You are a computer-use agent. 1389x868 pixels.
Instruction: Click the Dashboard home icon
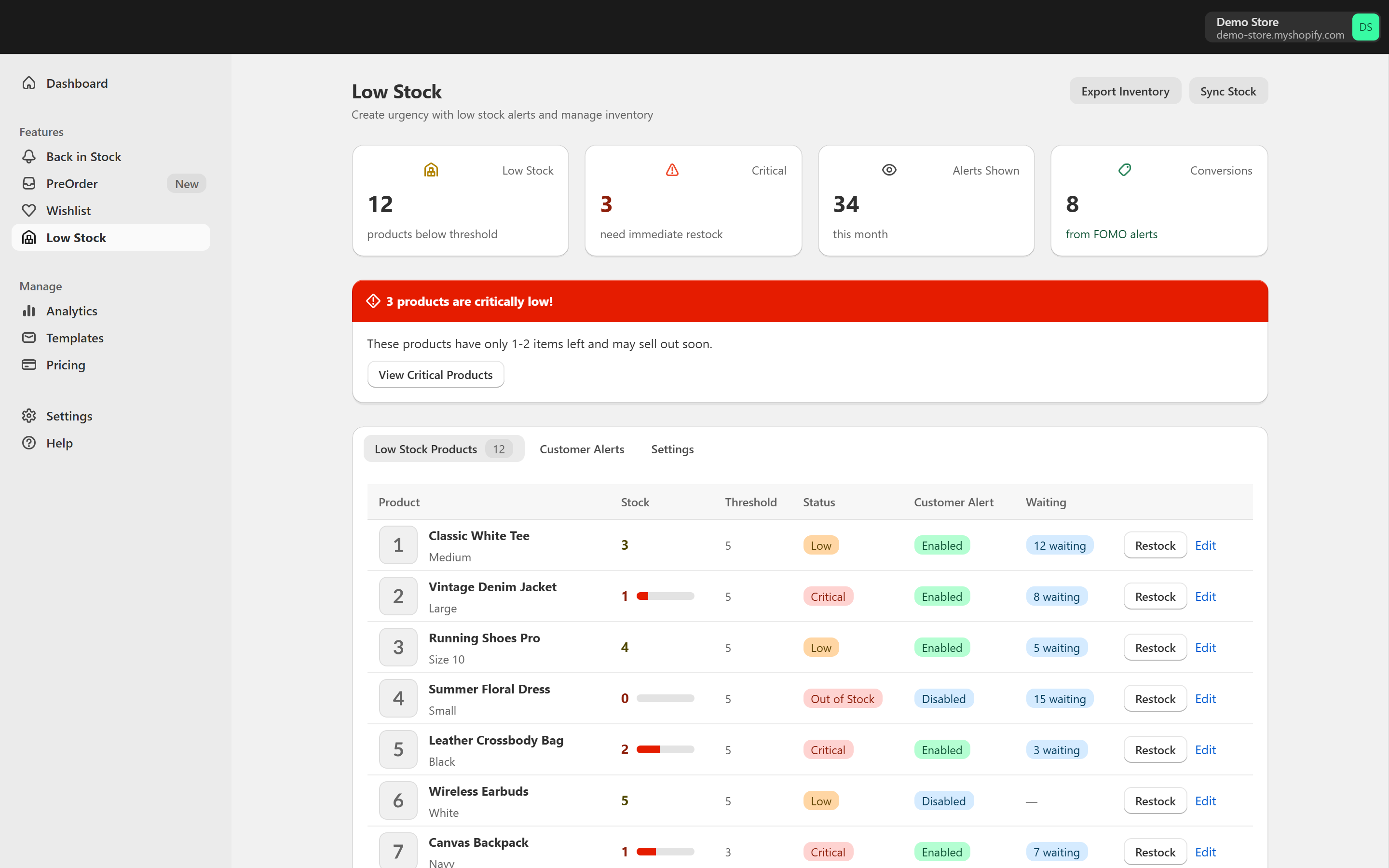[x=29, y=83]
